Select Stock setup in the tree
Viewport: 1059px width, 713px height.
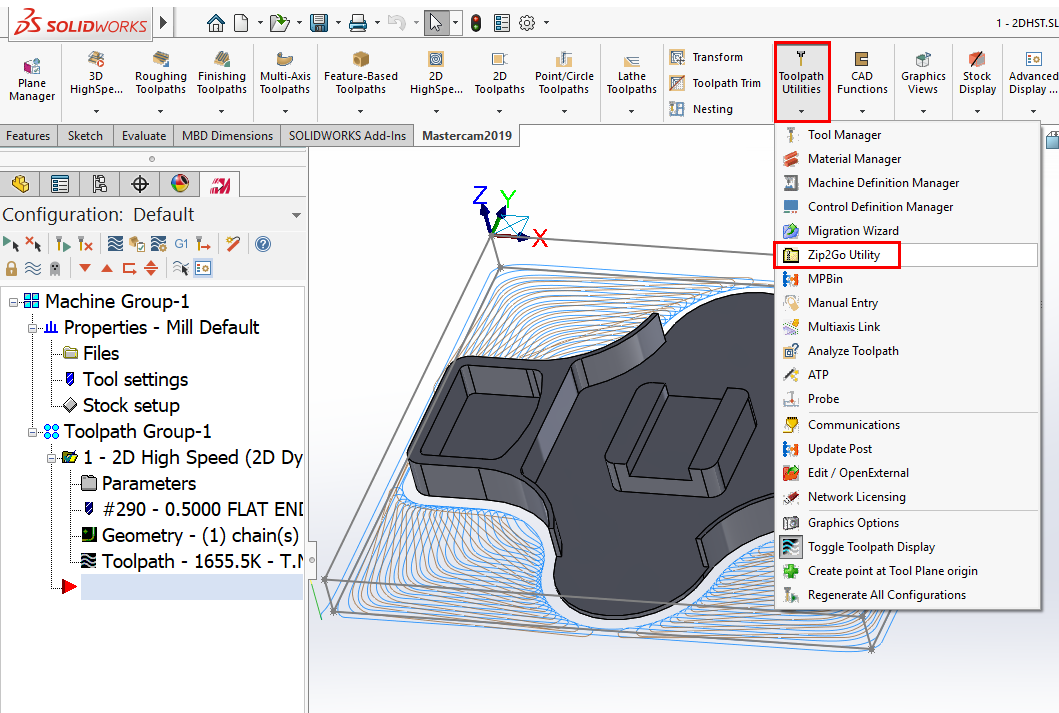[131, 405]
